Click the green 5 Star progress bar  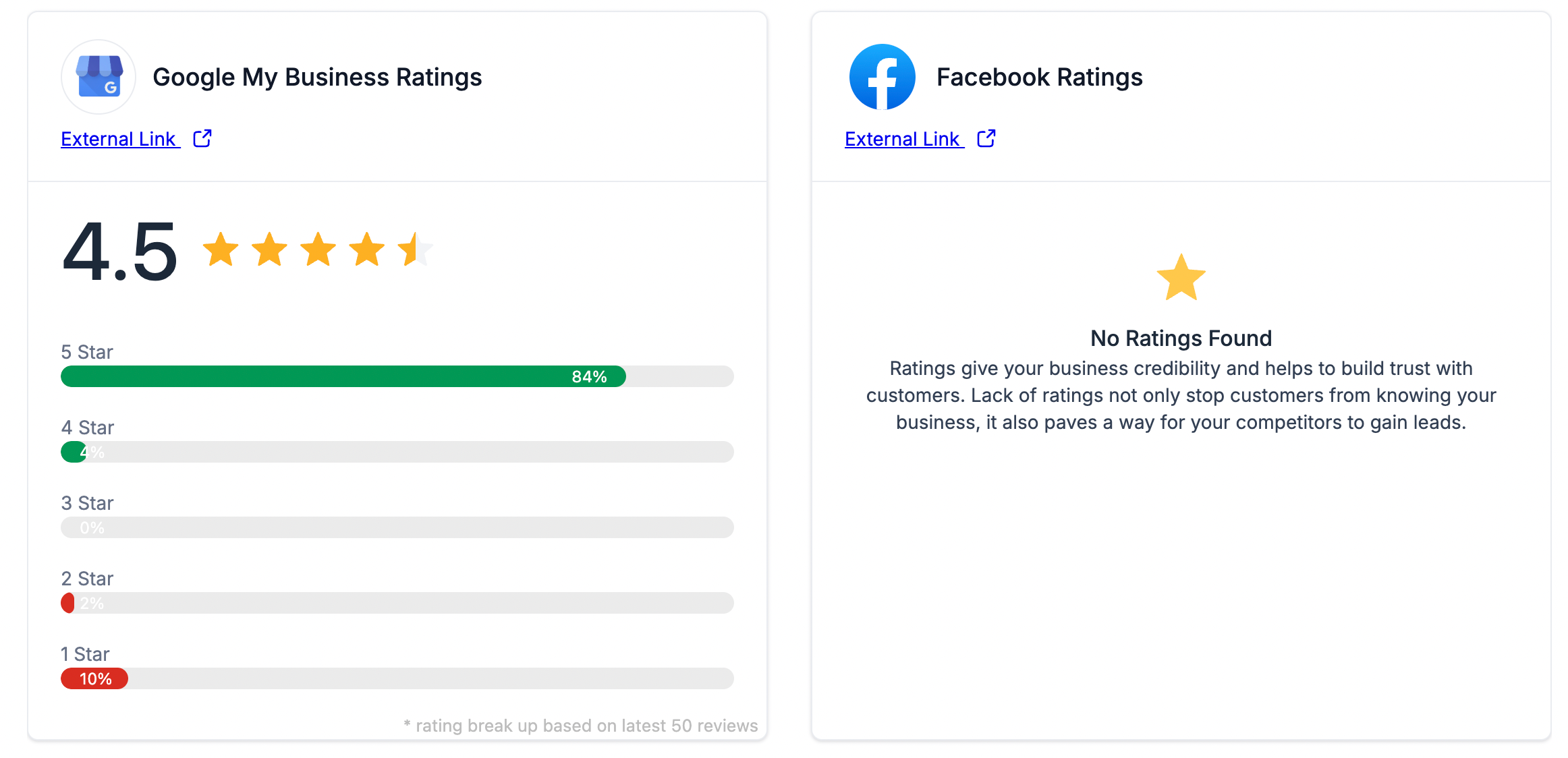click(x=343, y=376)
